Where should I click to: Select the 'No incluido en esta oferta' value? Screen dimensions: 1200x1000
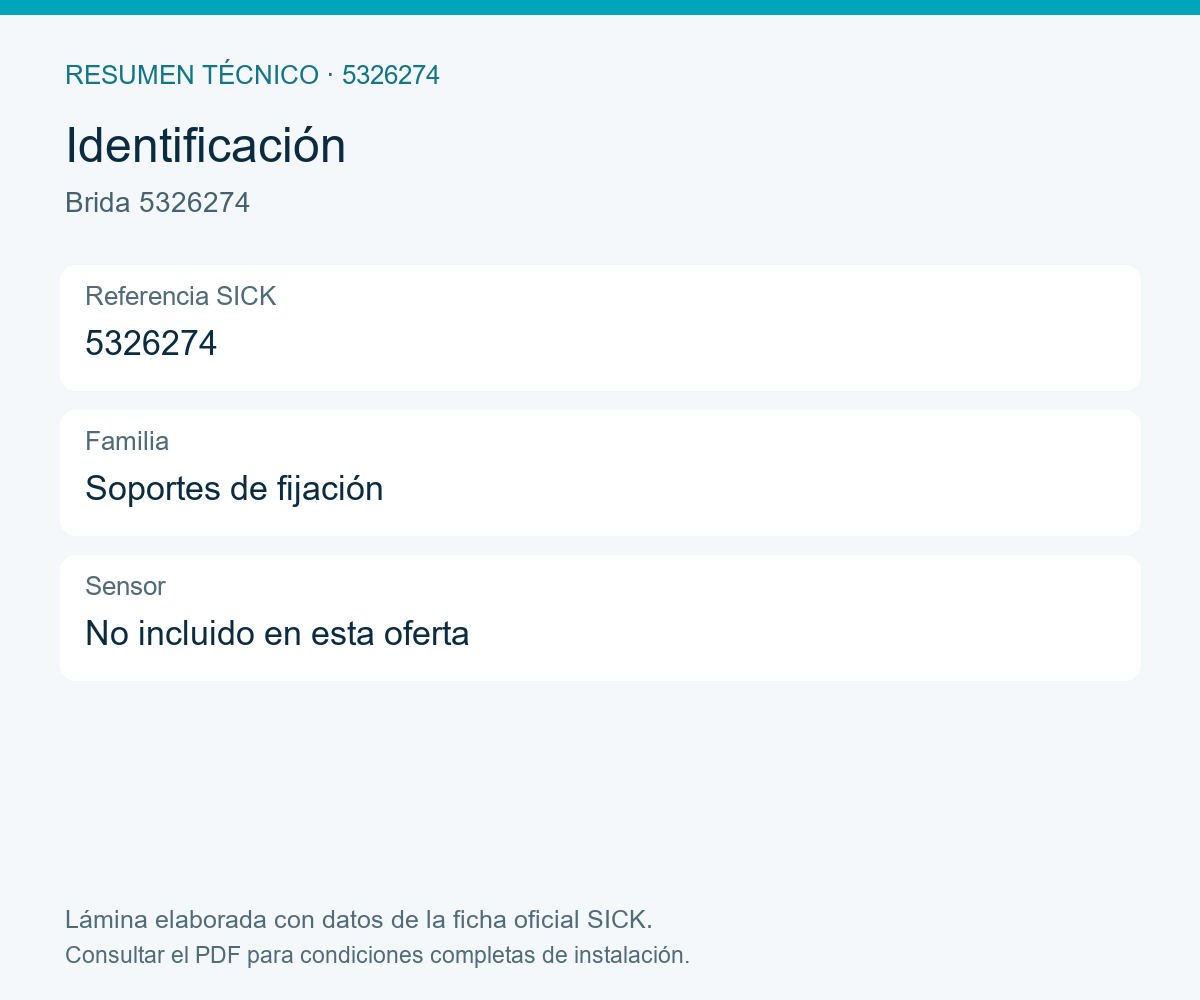[277, 634]
